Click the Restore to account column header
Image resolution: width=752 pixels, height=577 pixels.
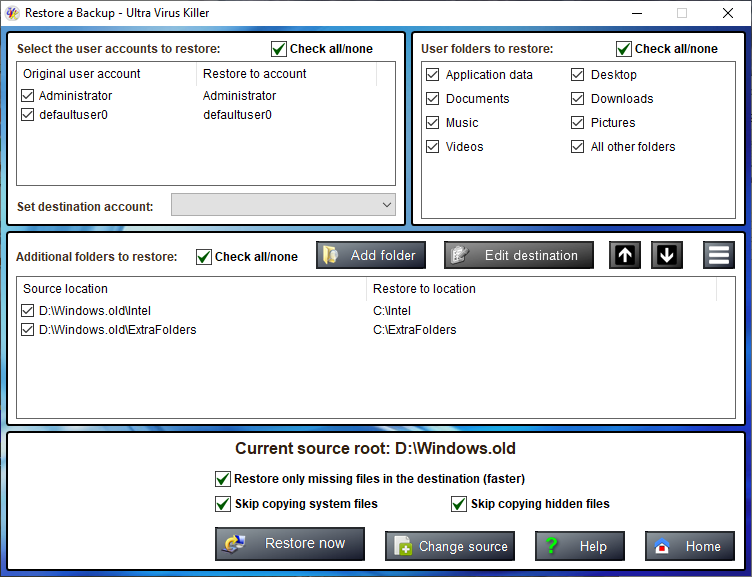(x=286, y=74)
